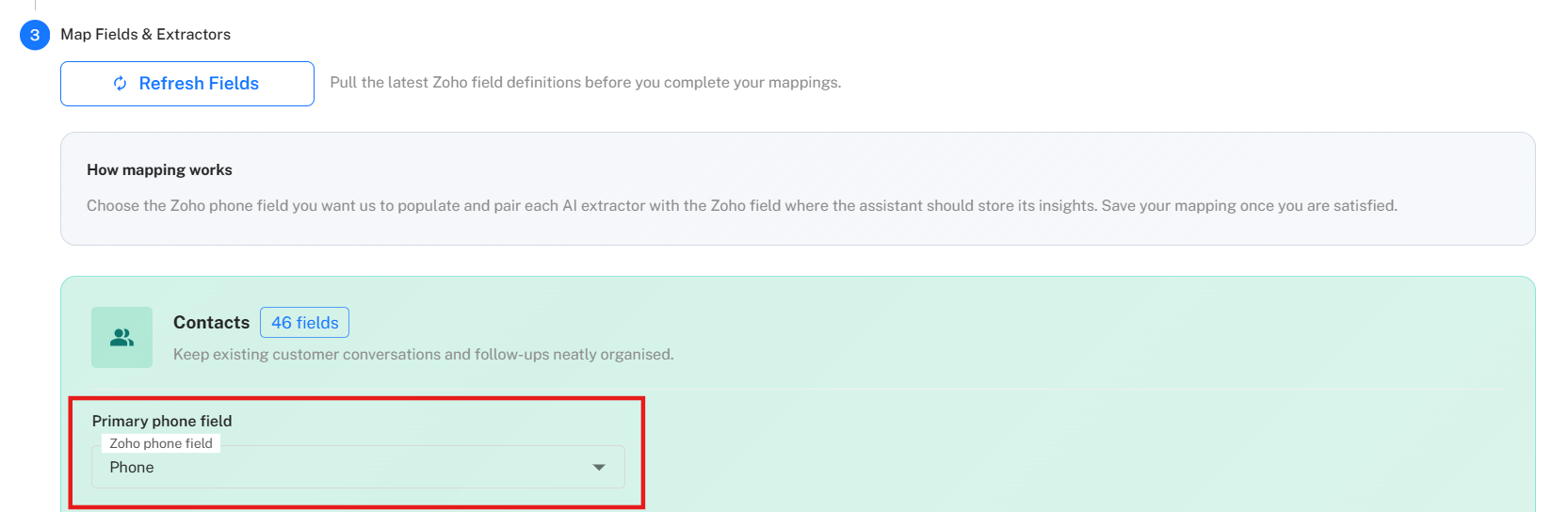Click the selected 'Phone' value

pyautogui.click(x=132, y=468)
